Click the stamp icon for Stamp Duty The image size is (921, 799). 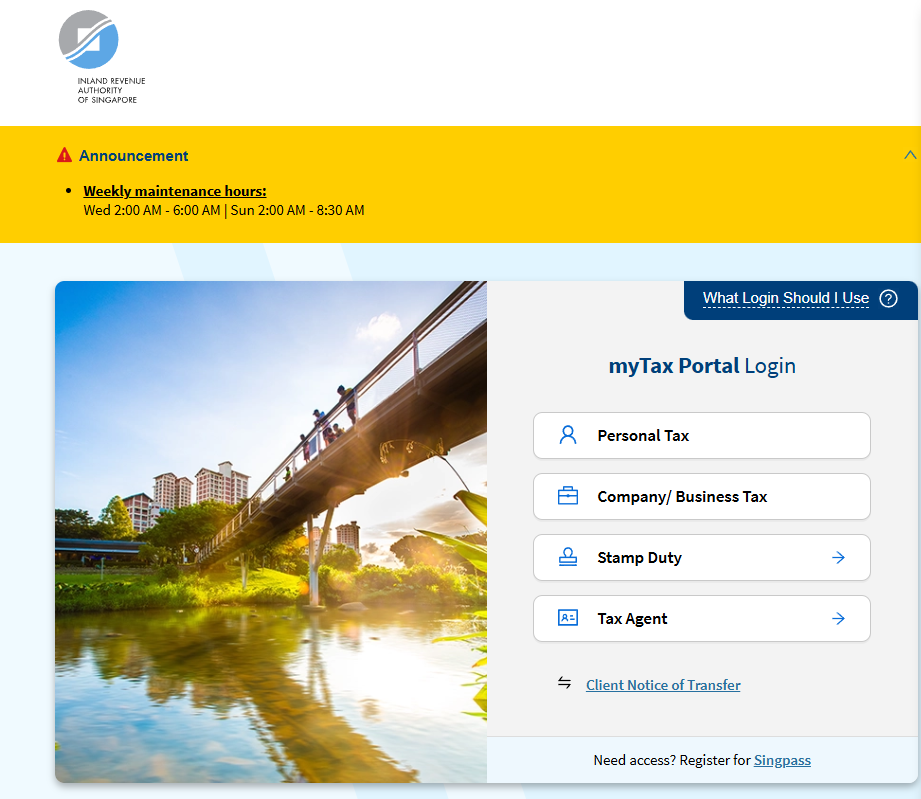click(567, 557)
